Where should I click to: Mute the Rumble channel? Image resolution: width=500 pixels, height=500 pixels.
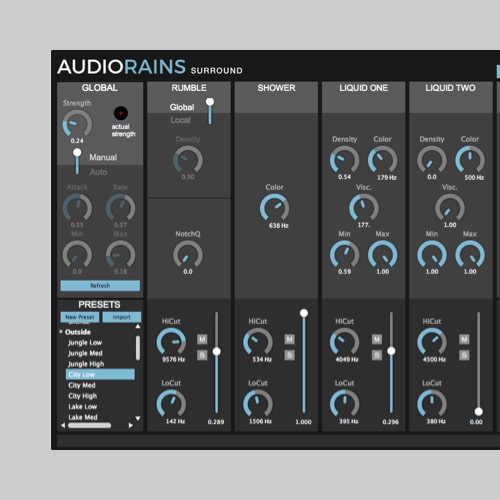click(202, 339)
